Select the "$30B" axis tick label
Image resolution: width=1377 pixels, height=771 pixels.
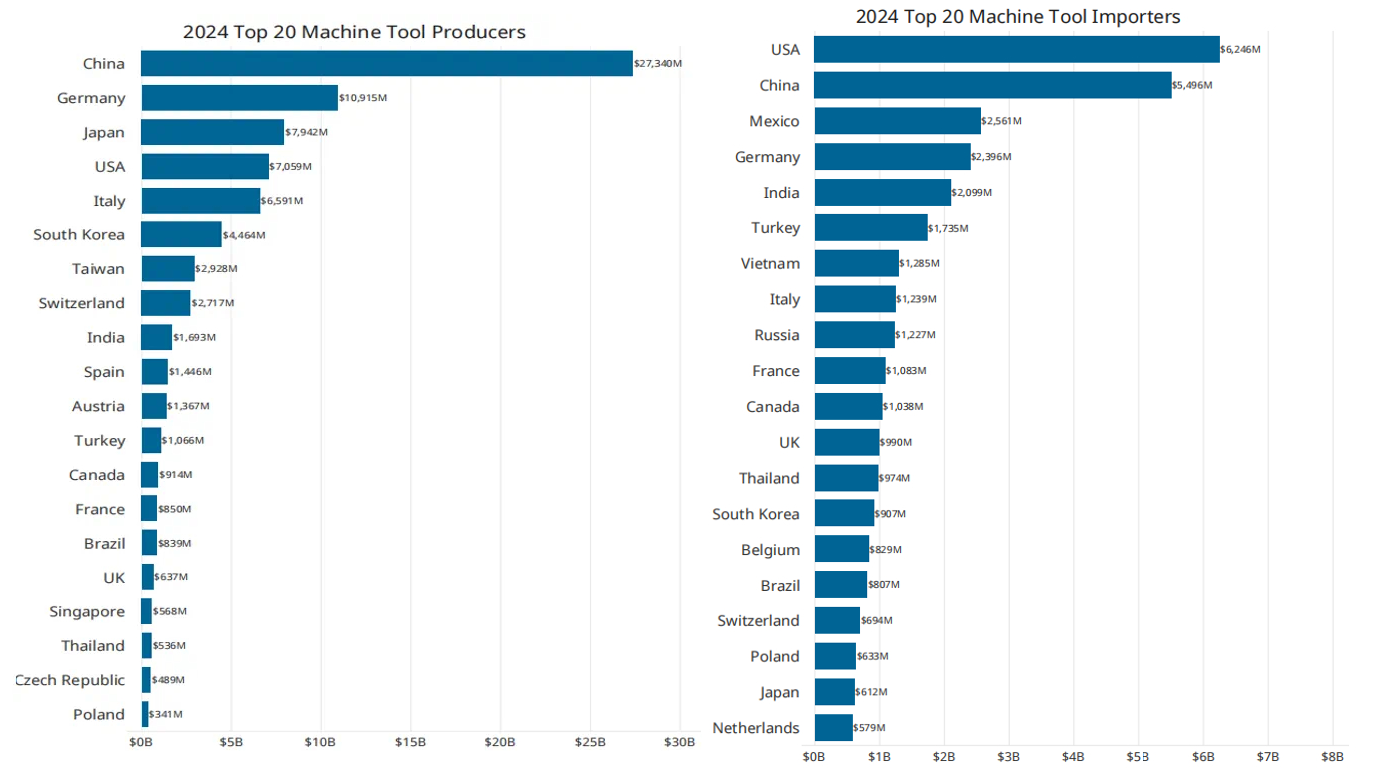680,742
